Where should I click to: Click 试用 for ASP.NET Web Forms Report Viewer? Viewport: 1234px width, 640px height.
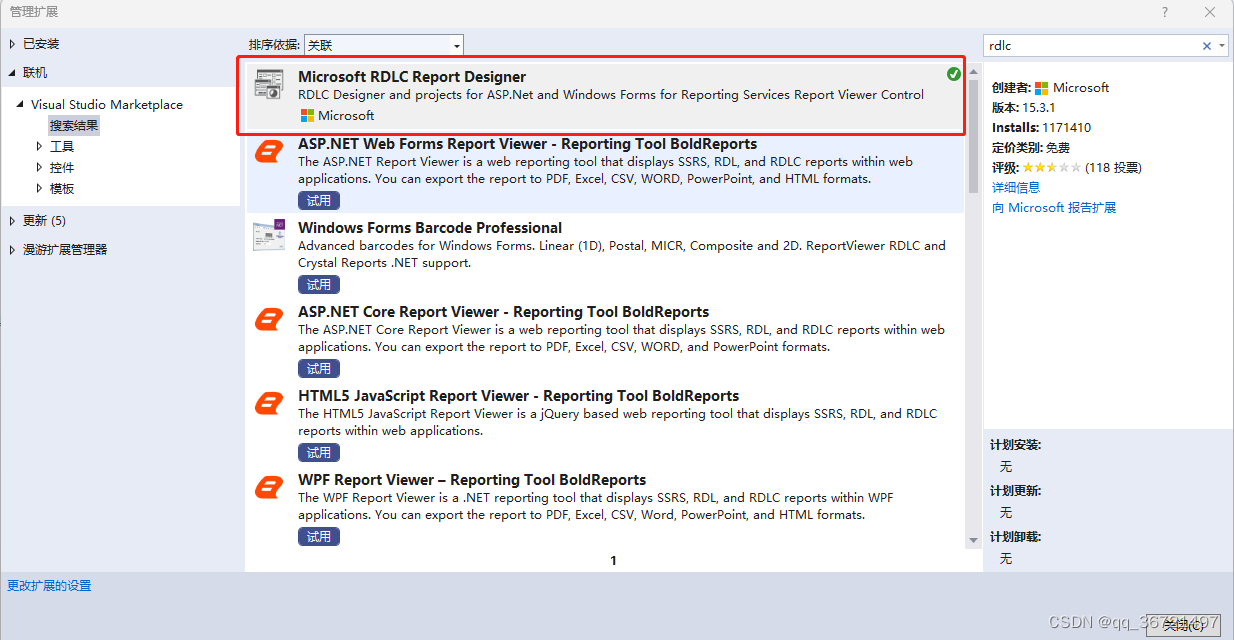318,200
